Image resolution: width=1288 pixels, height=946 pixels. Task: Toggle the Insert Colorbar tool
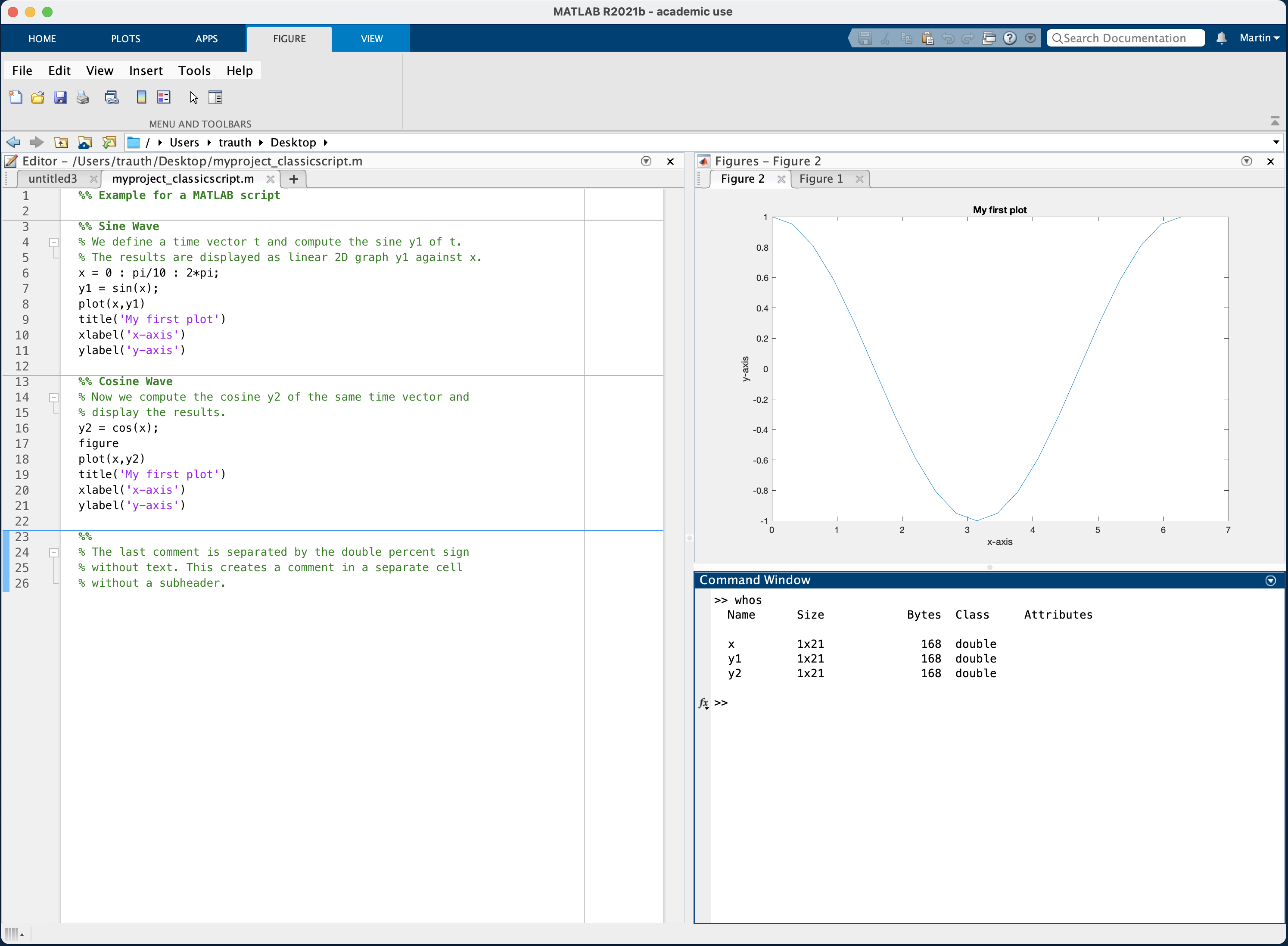141,97
